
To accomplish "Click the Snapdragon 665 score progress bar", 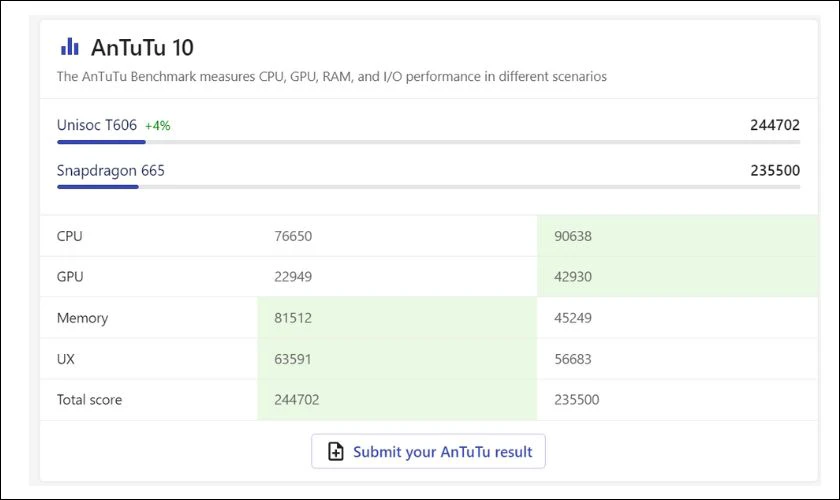I will [428, 187].
